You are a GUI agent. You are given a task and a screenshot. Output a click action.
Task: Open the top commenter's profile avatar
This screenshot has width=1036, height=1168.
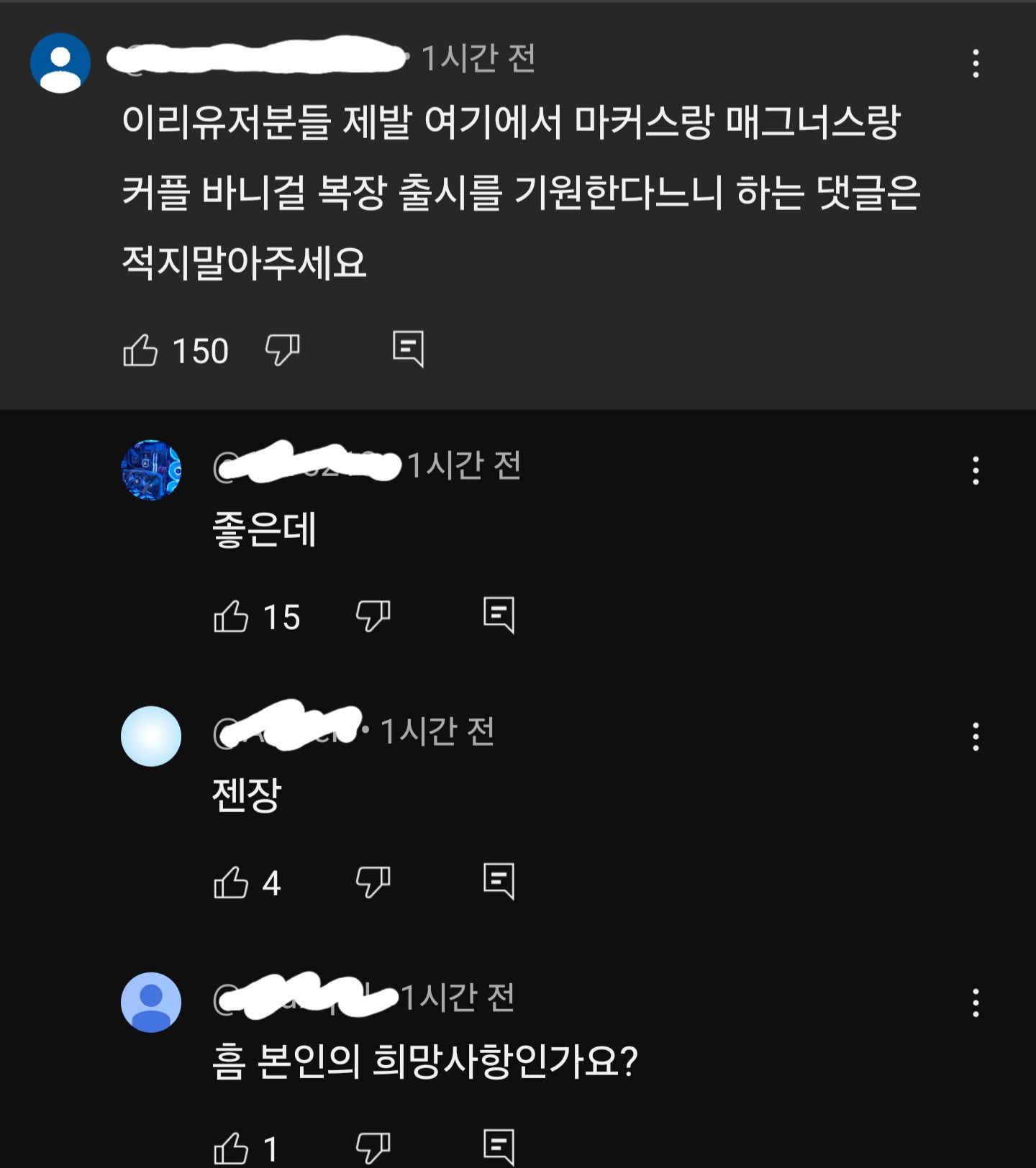point(60,63)
